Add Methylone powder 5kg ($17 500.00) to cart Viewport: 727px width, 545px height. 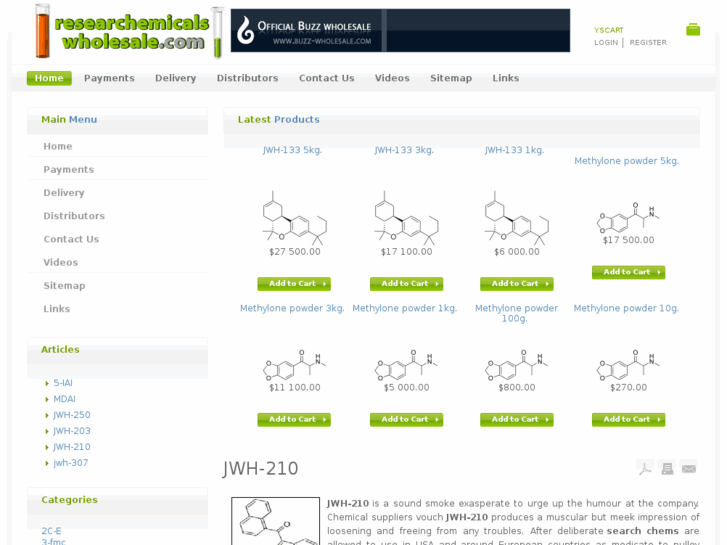pyautogui.click(x=628, y=272)
